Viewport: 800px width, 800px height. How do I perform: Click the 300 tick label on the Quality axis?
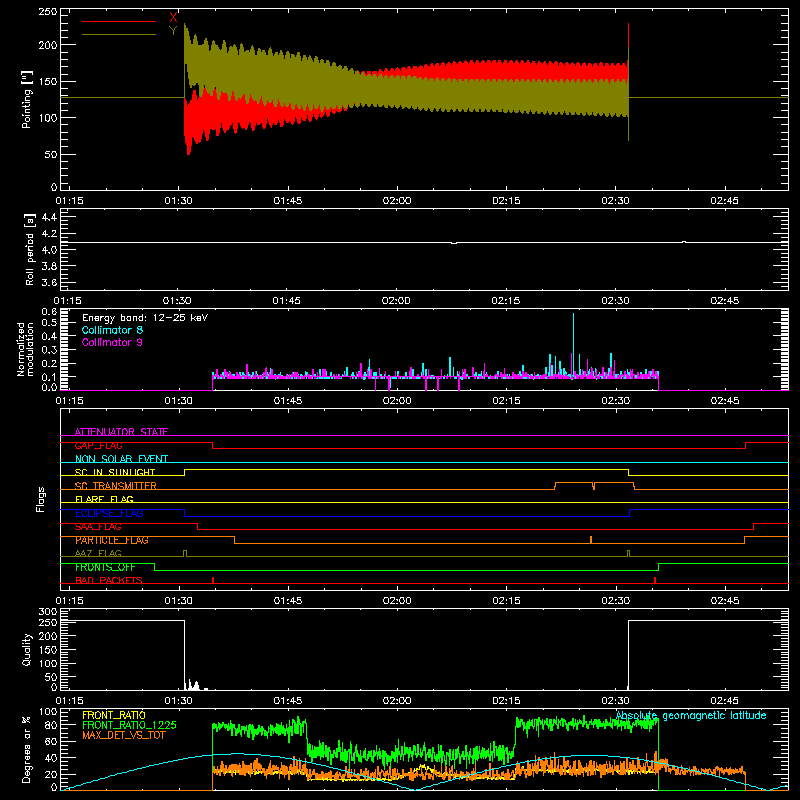coord(48,612)
